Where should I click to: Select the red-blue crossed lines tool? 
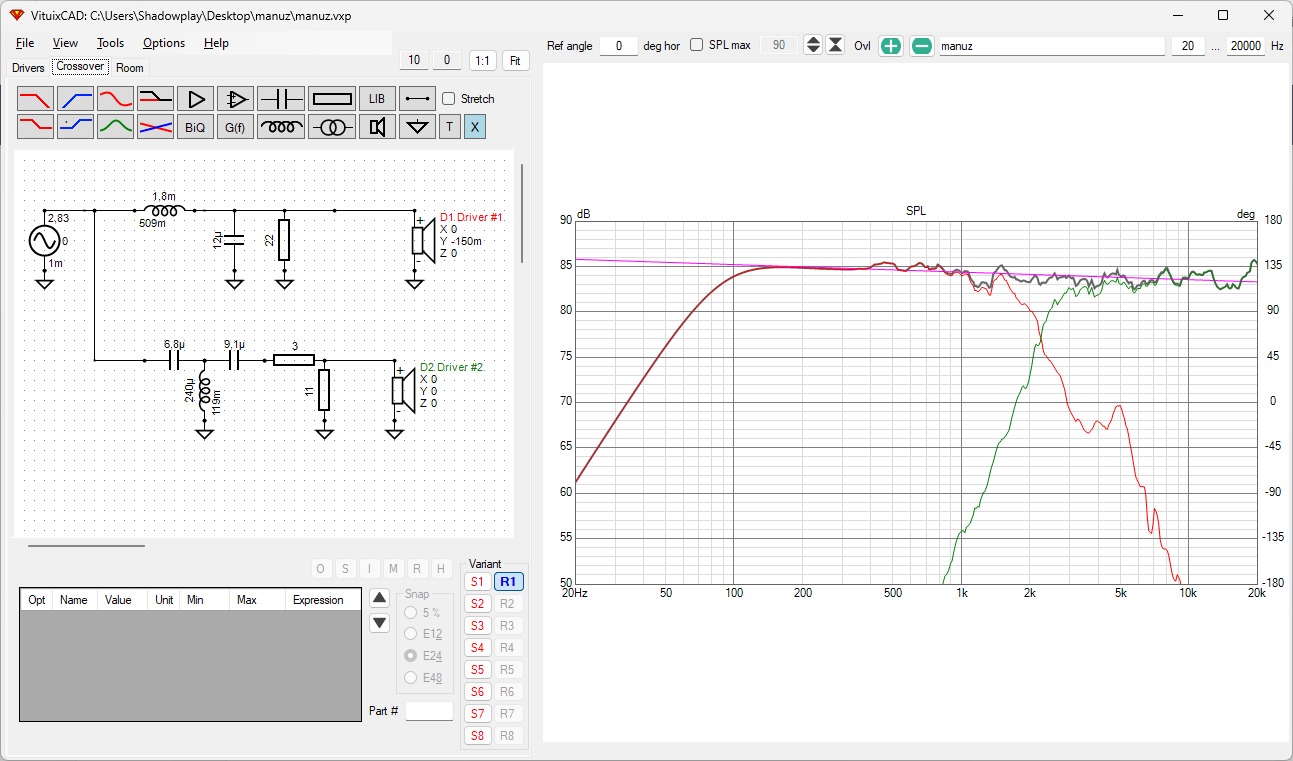(155, 127)
